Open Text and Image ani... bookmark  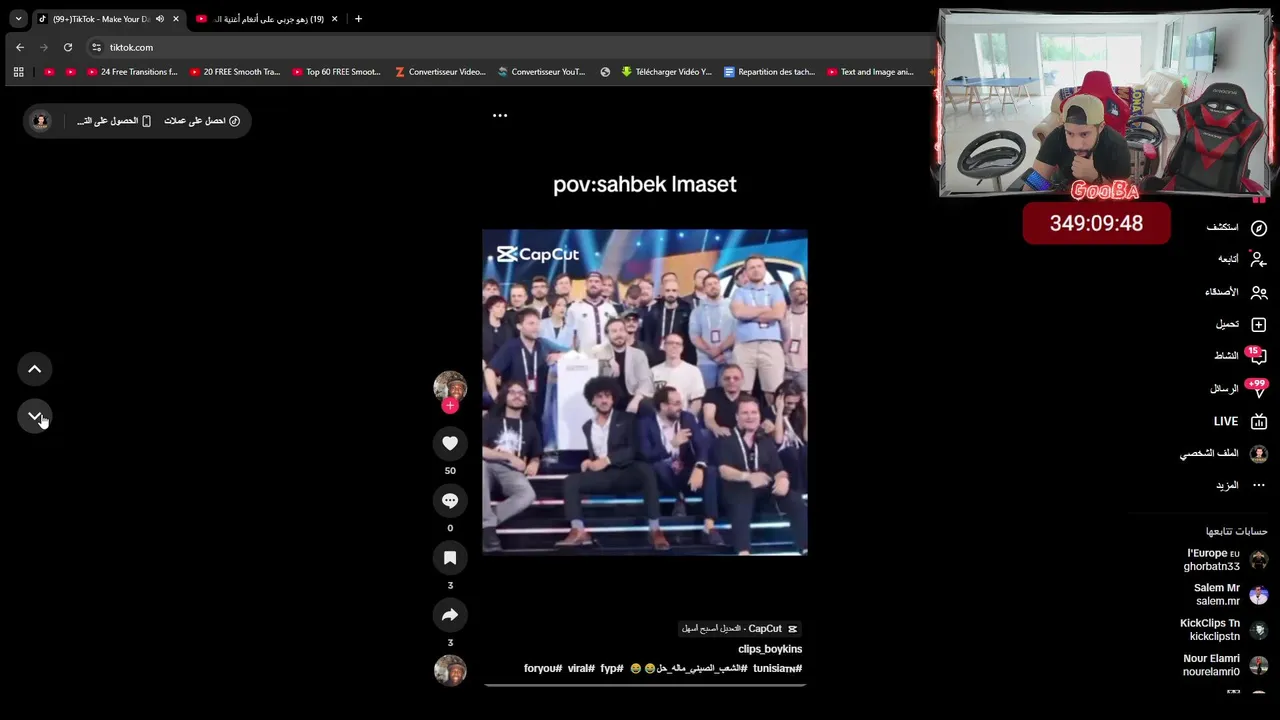click(870, 72)
